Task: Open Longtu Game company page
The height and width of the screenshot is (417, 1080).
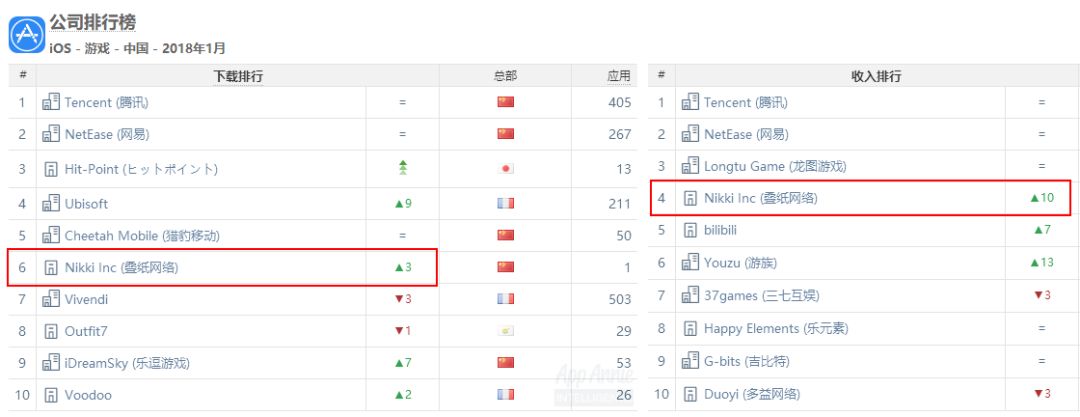Action: pyautogui.click(x=781, y=166)
